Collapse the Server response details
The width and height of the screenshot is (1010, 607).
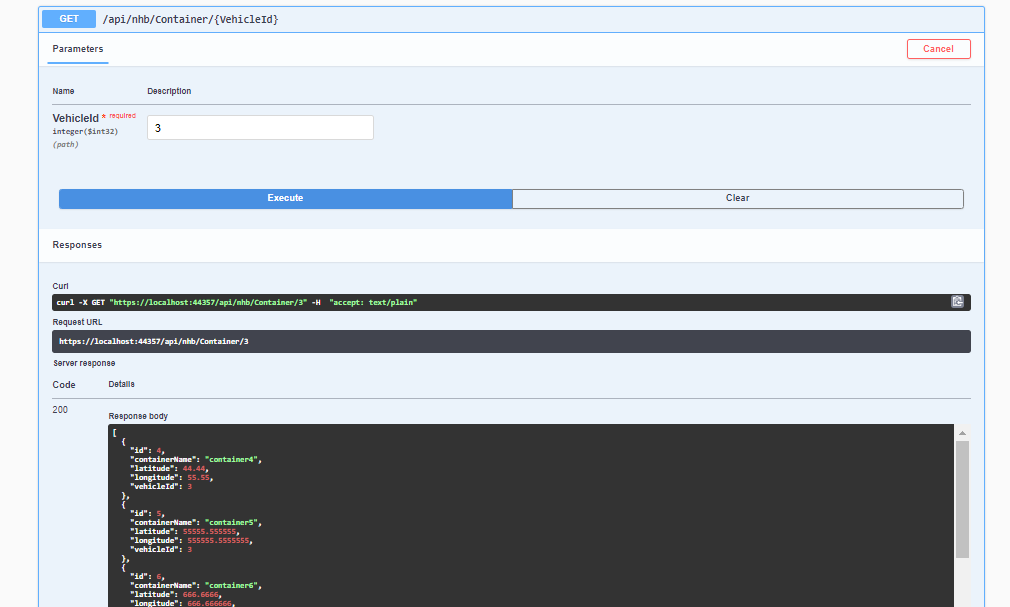85,362
